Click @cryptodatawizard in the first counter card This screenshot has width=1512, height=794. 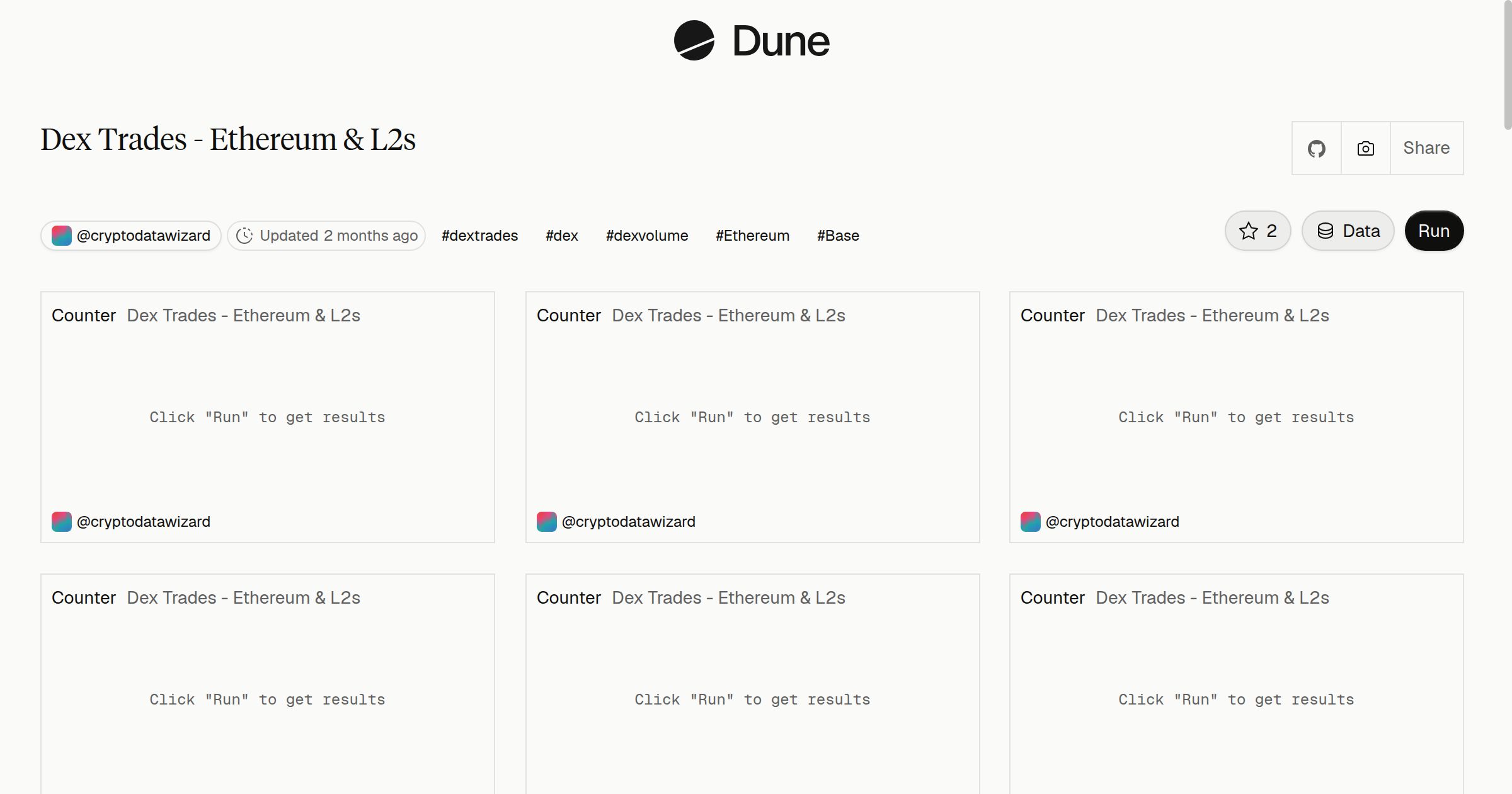point(143,522)
